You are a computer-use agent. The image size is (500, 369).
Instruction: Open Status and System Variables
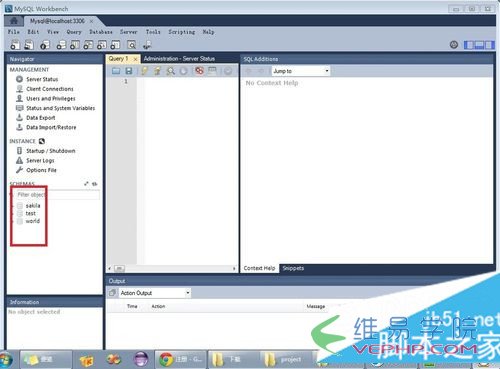60,108
